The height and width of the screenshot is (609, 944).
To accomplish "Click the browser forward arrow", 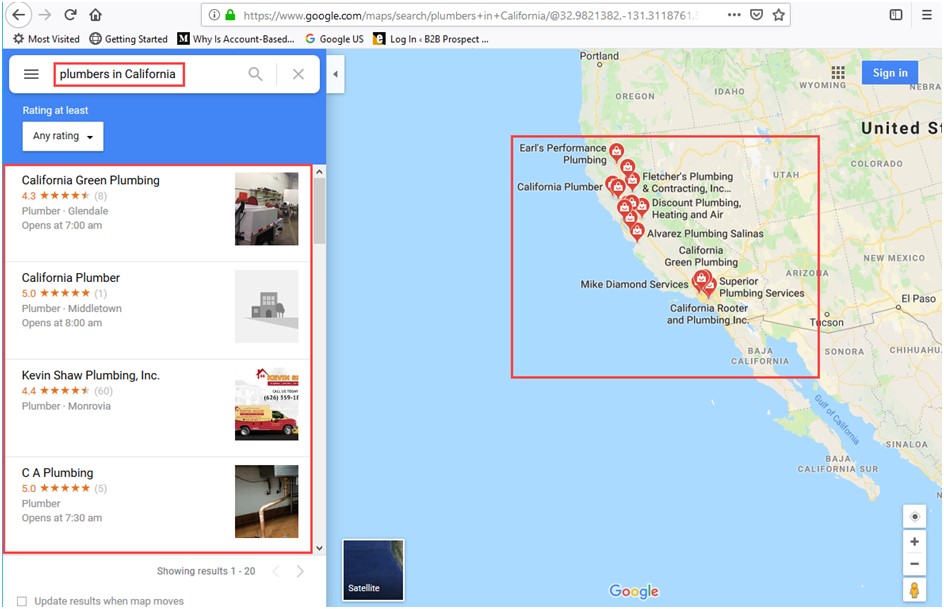I will (45, 15).
